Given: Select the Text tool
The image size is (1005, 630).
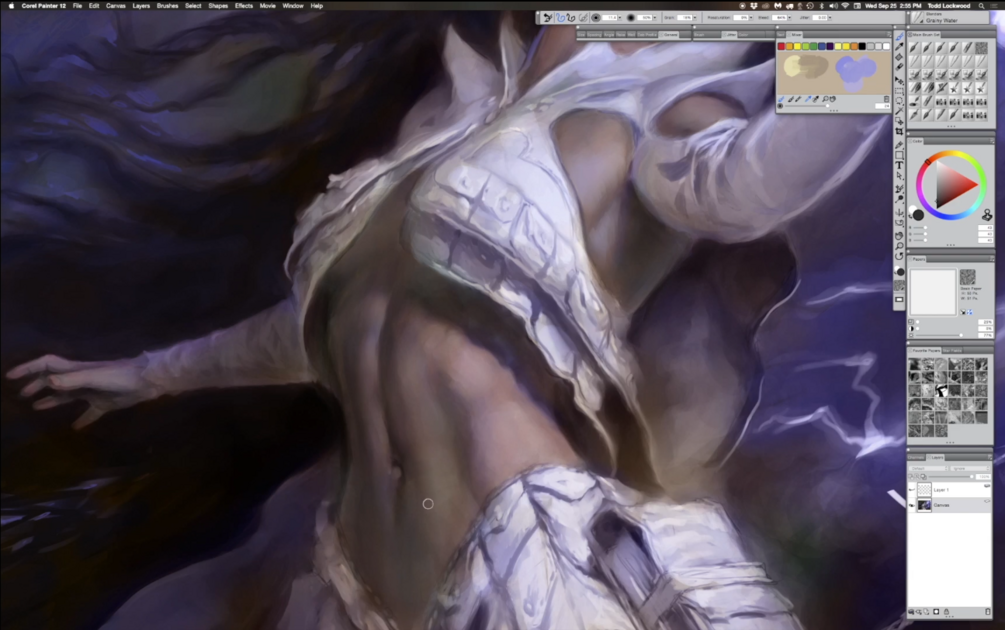Looking at the screenshot, I should pyautogui.click(x=899, y=165).
